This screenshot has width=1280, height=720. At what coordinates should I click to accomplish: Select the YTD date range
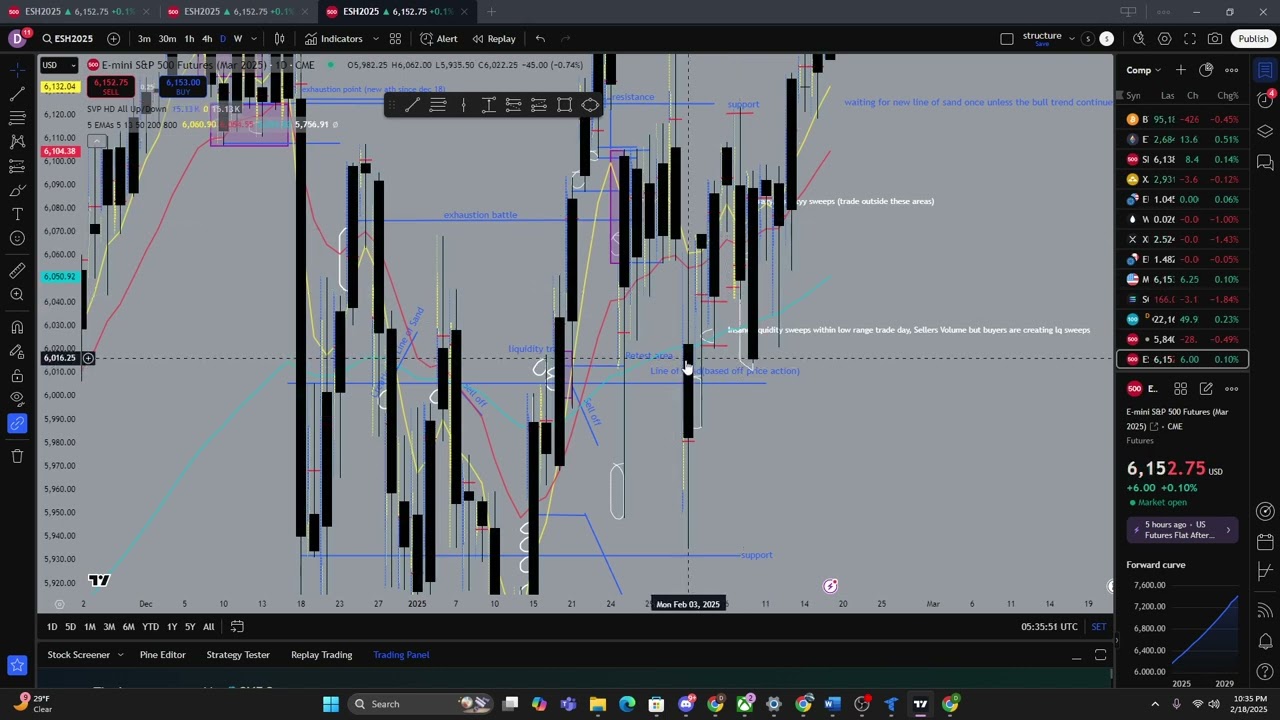pyautogui.click(x=150, y=627)
